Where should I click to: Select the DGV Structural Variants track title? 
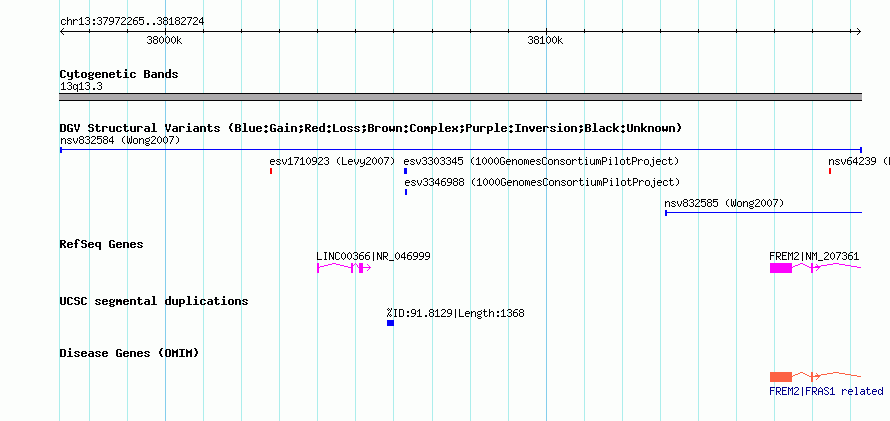371,128
